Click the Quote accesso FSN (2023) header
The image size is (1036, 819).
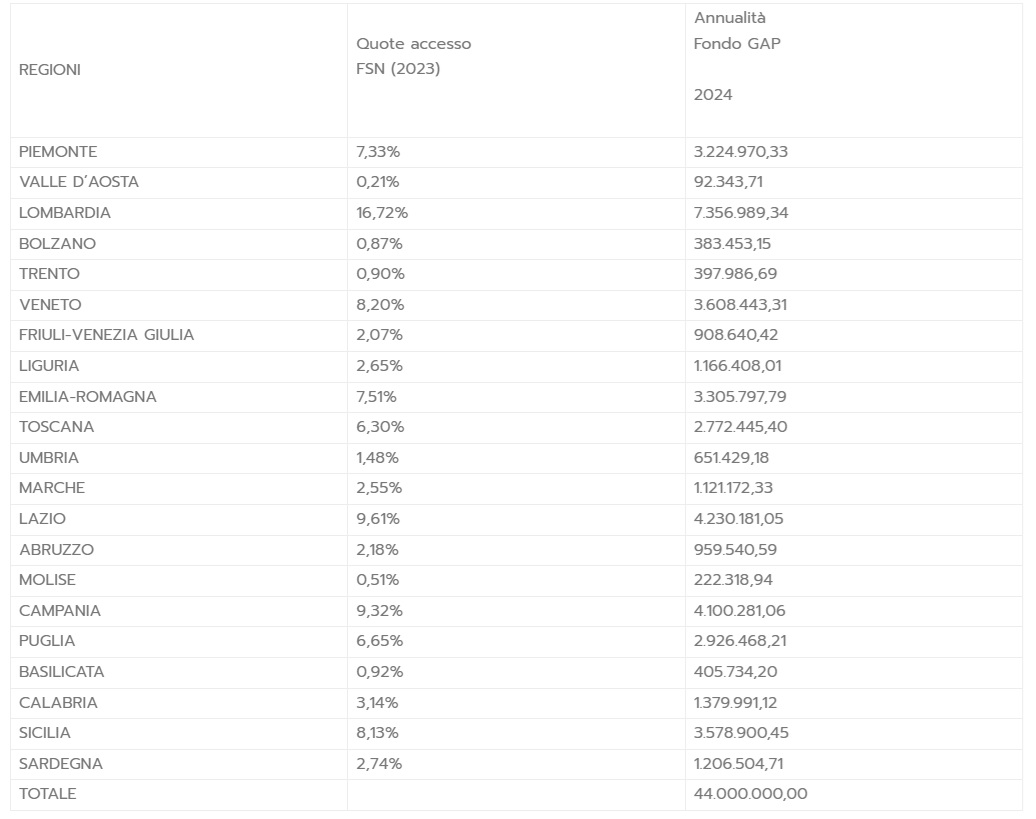tap(413, 57)
